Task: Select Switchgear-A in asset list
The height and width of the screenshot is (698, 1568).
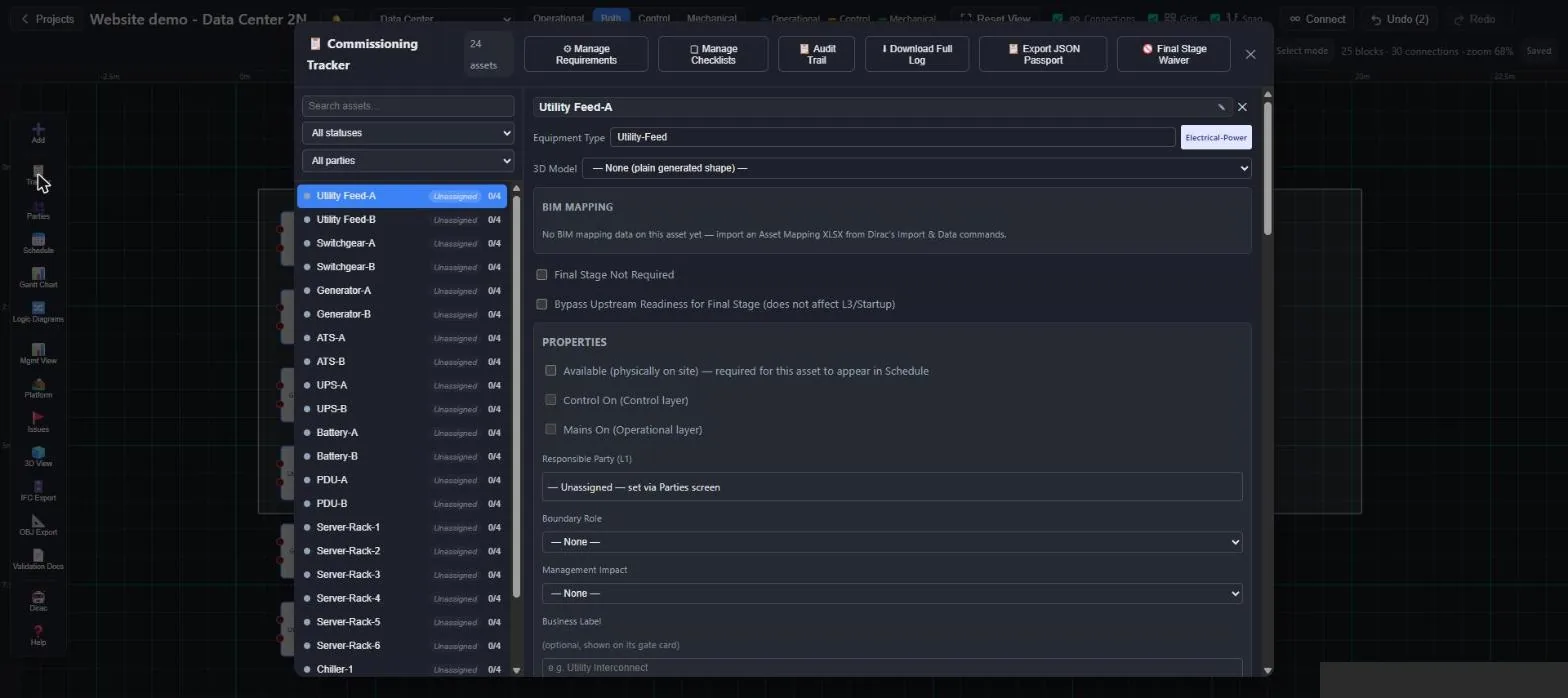Action: (404, 243)
